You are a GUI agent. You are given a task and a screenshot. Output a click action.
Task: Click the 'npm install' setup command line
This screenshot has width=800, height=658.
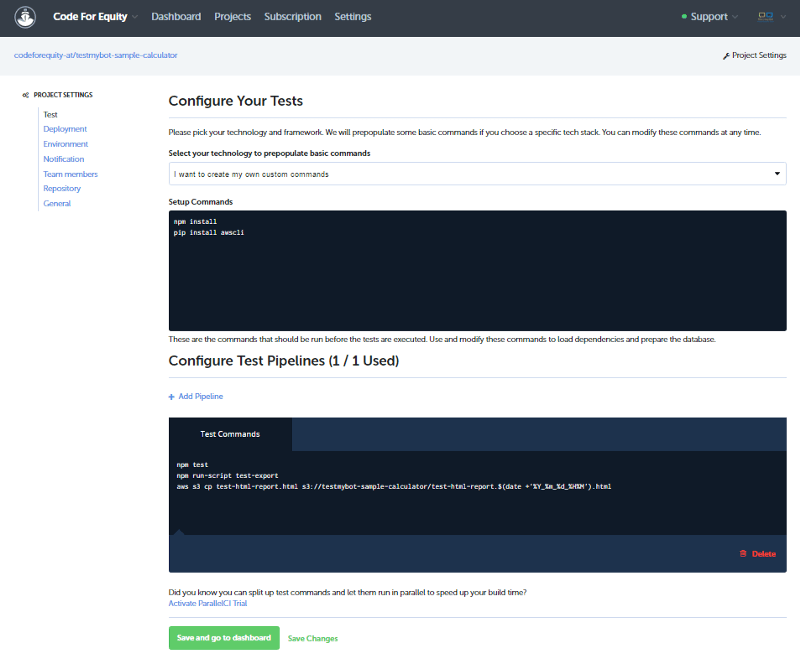195,222
